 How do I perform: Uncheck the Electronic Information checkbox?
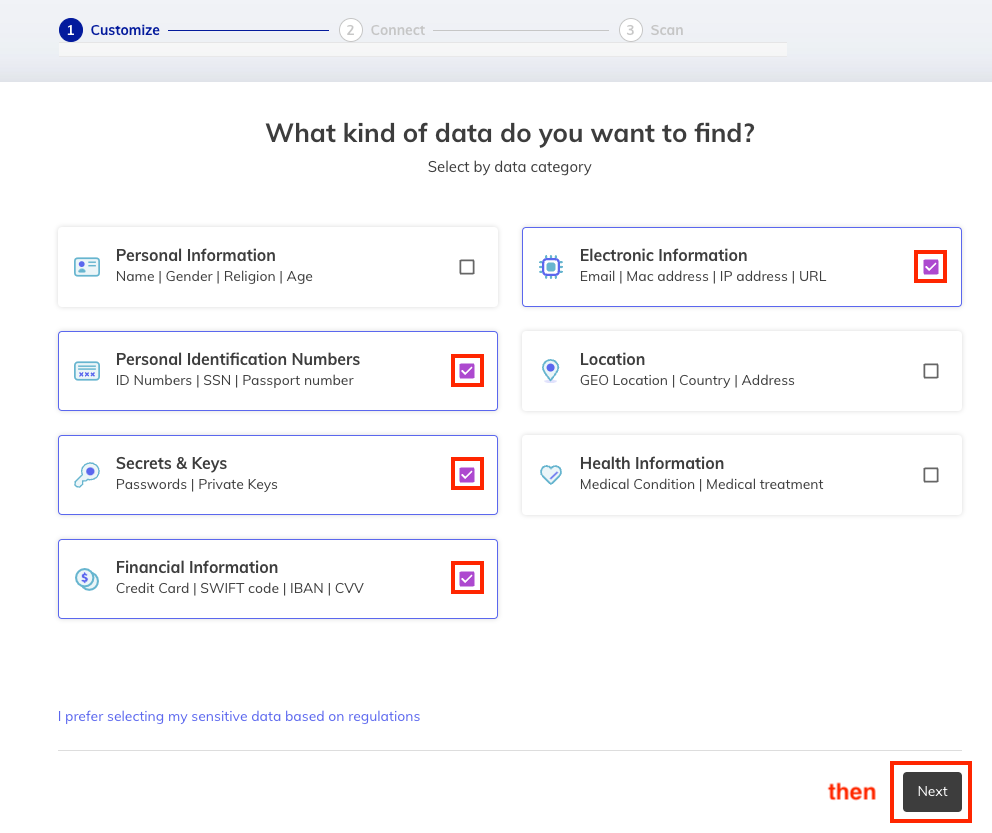[x=931, y=267]
